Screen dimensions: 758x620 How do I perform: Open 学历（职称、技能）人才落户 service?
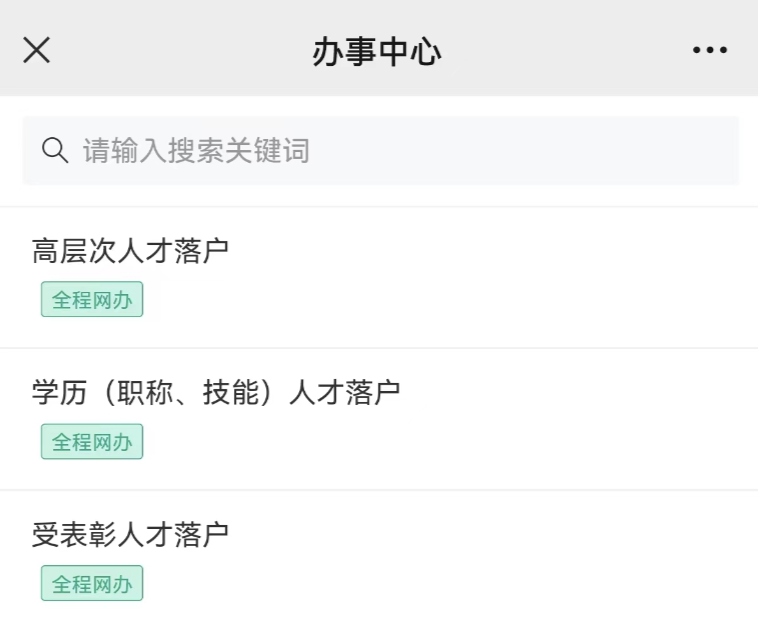coord(216,393)
